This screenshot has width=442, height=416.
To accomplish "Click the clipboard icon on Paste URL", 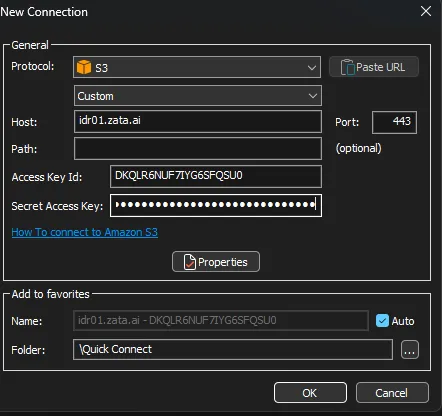I will tap(347, 67).
